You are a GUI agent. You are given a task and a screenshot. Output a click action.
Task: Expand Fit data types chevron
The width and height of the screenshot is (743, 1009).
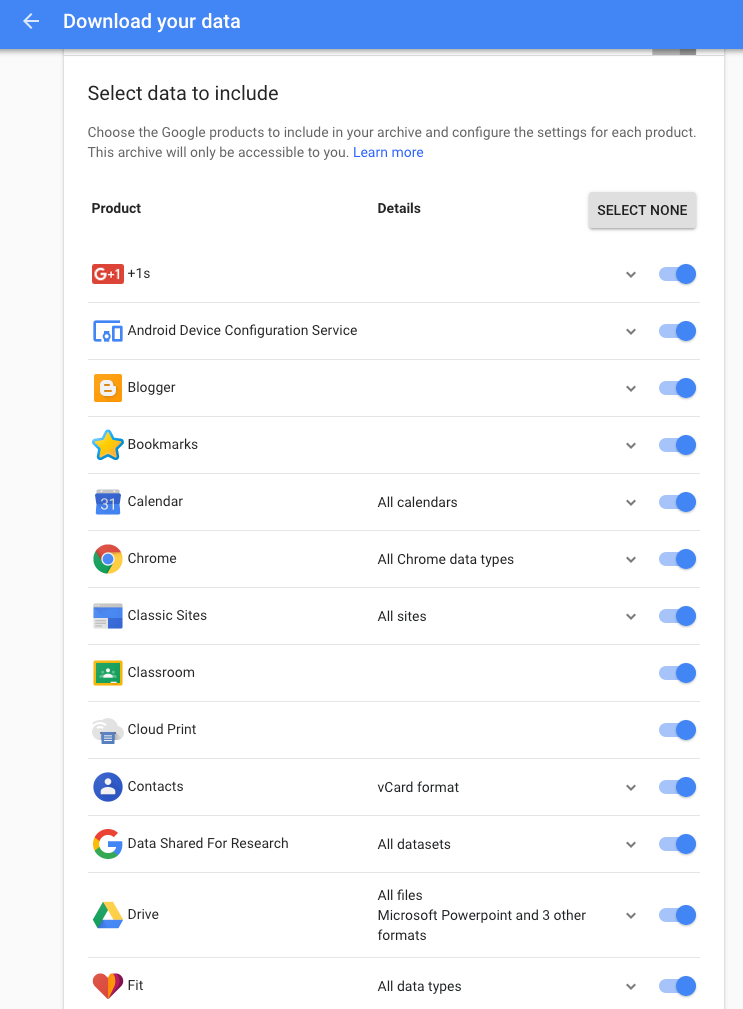point(631,986)
